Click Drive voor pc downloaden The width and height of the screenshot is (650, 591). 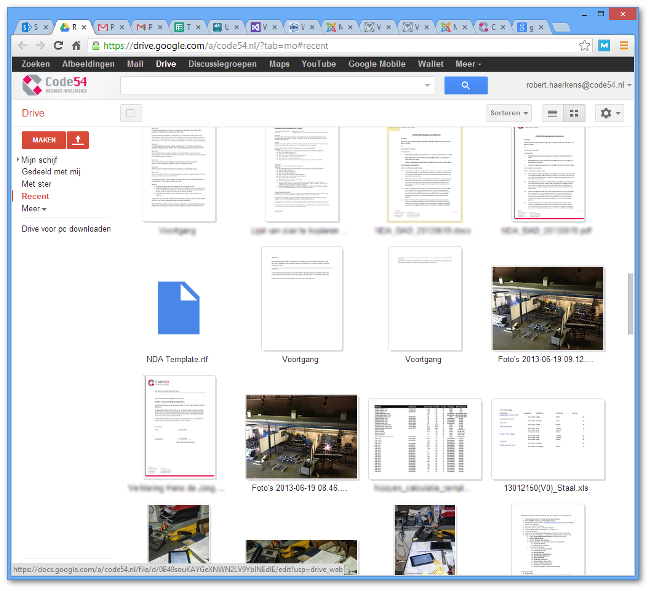tap(66, 229)
